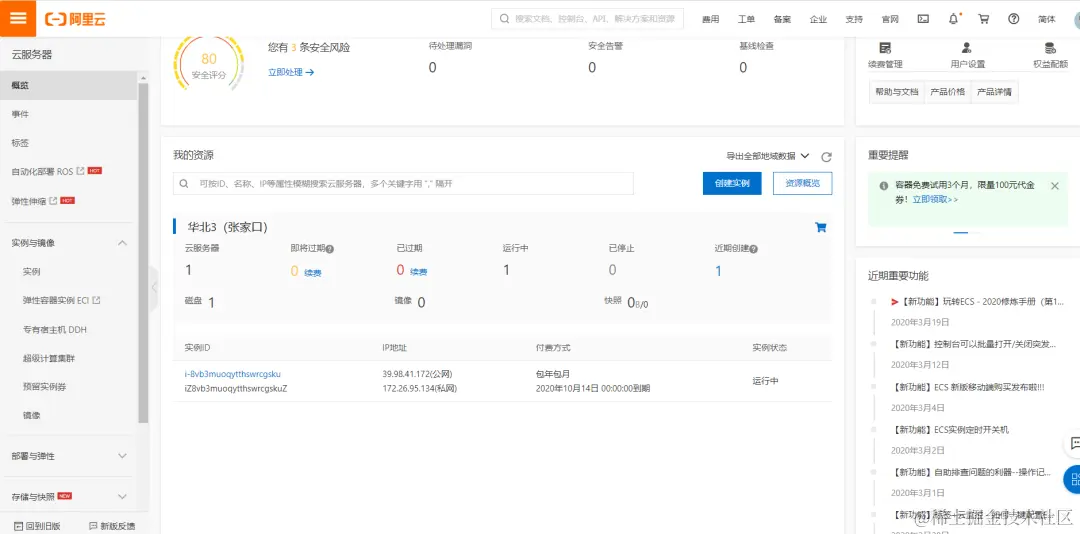Open the help question mark icon

point(1014,19)
